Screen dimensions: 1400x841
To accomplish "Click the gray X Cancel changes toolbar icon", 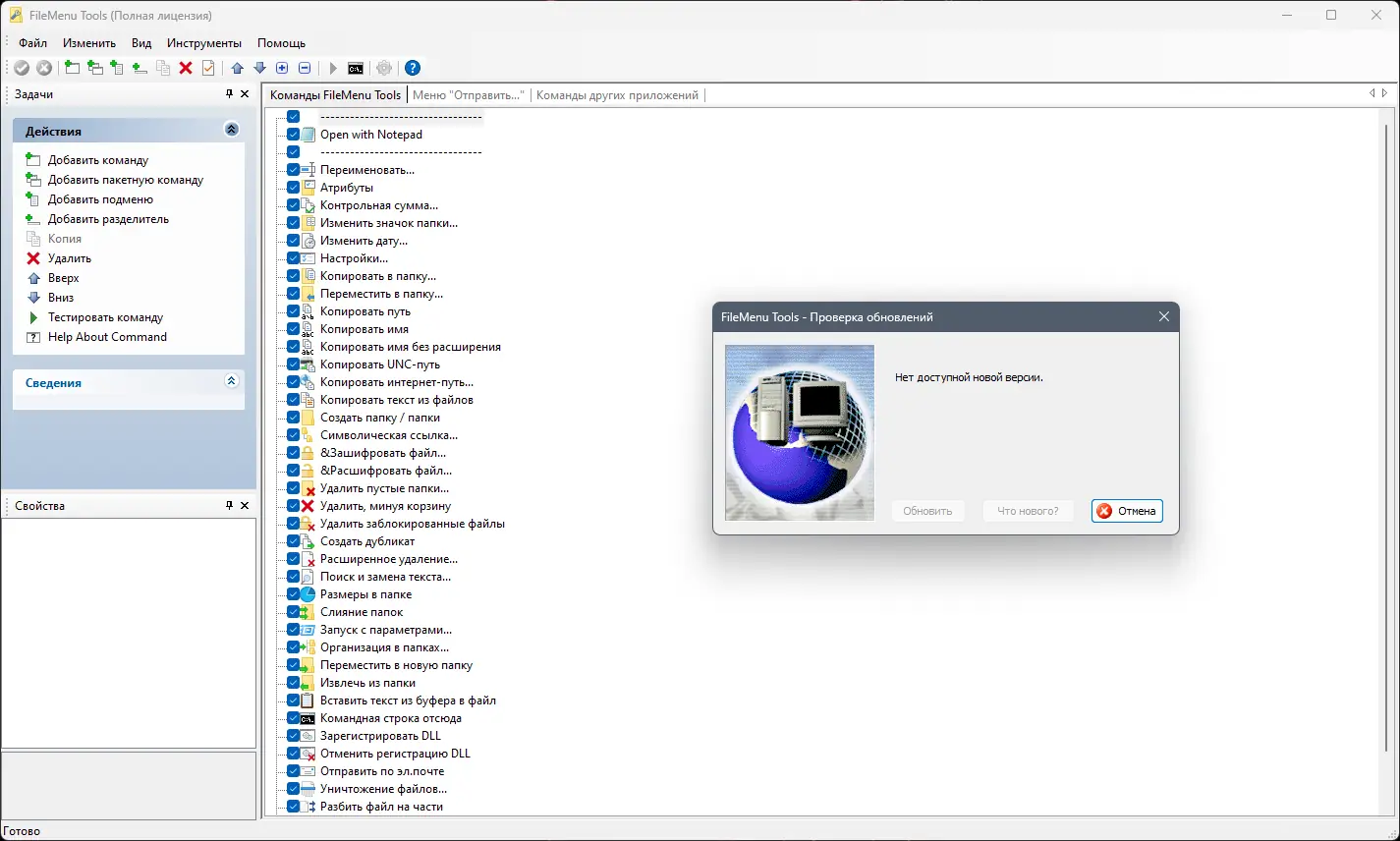I will tap(44, 68).
